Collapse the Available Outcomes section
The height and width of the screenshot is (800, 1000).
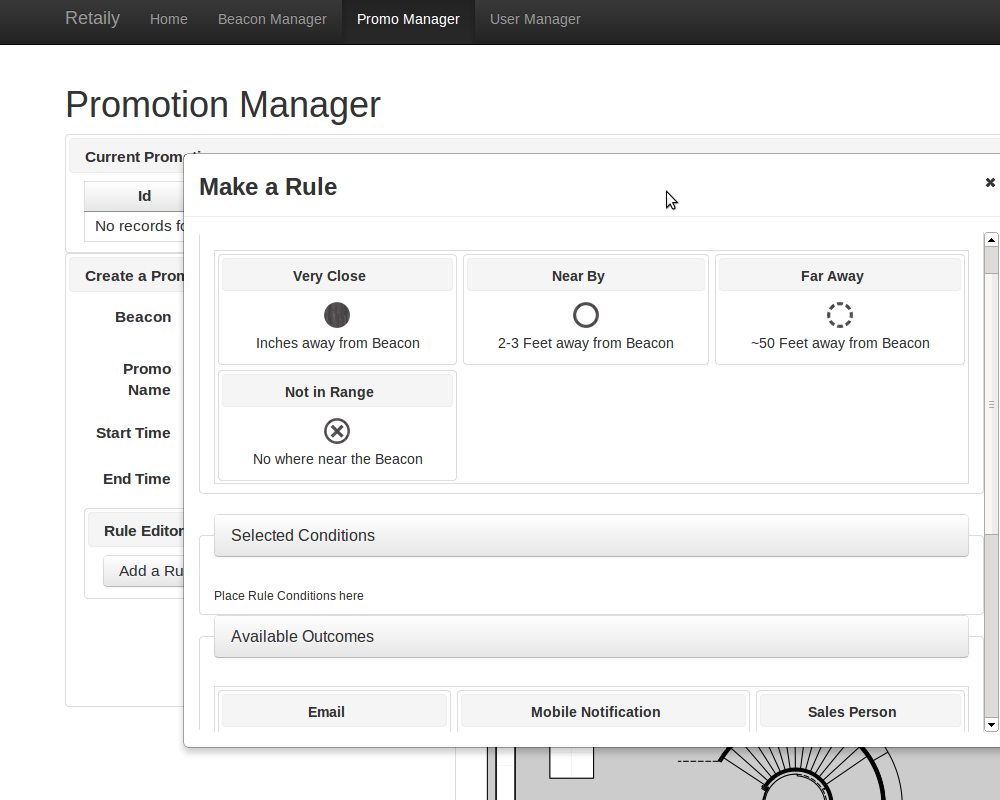pos(591,637)
